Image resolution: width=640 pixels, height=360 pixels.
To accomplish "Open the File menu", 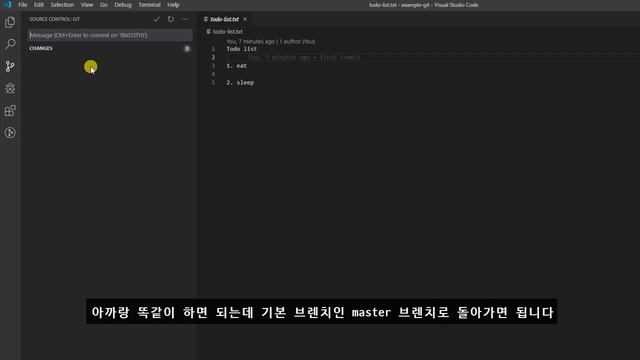I will [x=23, y=5].
